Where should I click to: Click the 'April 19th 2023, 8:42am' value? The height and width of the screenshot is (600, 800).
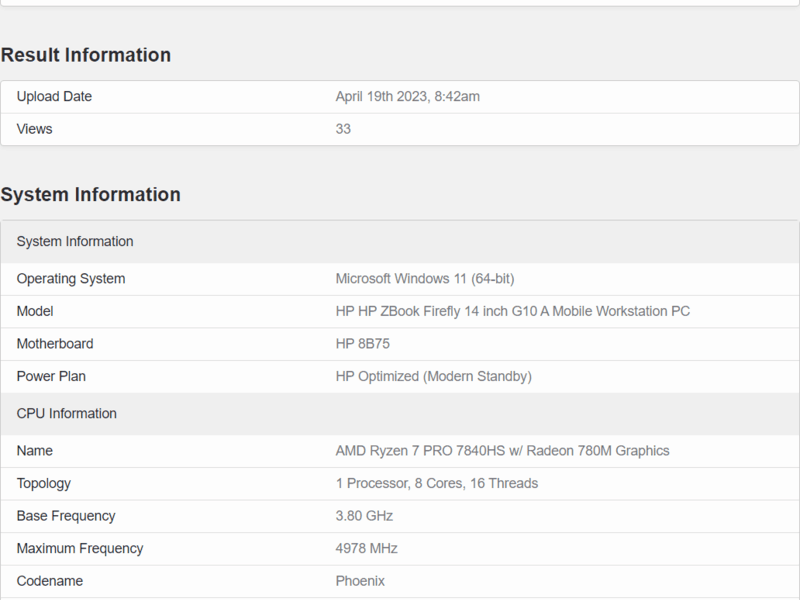407,96
